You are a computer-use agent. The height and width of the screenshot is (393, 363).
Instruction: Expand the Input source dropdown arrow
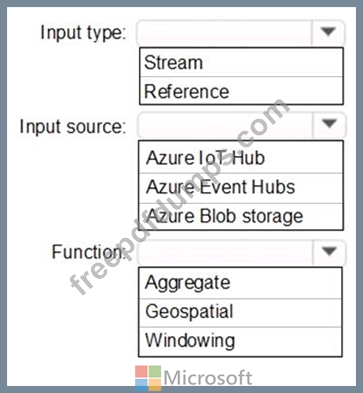329,125
